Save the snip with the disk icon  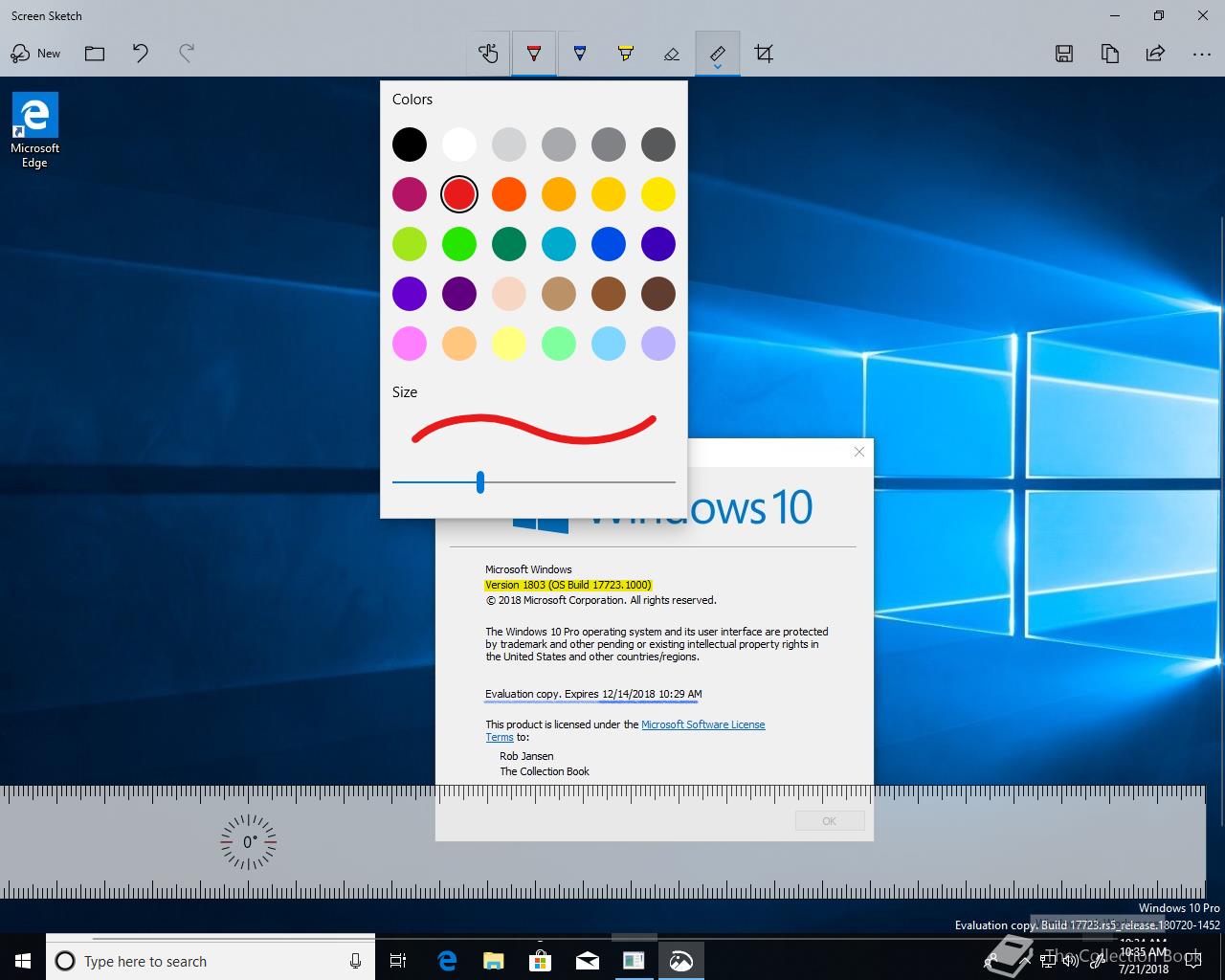click(x=1064, y=54)
